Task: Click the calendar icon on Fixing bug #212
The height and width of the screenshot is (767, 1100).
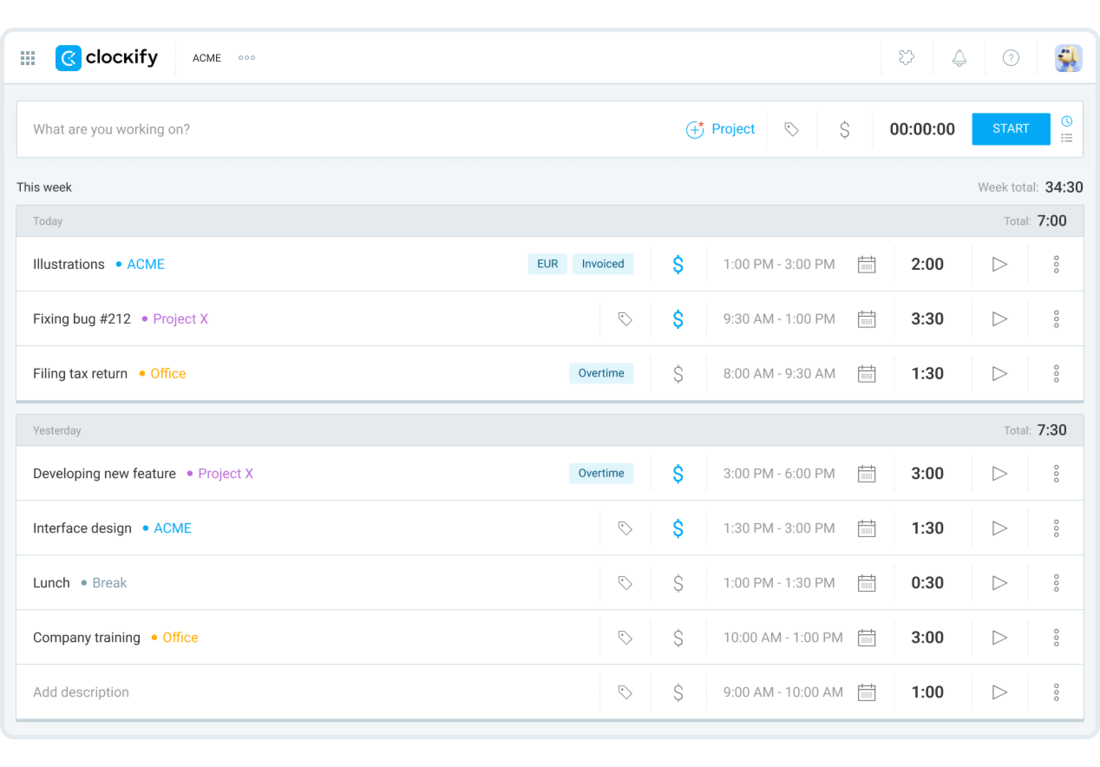Action: (x=866, y=318)
